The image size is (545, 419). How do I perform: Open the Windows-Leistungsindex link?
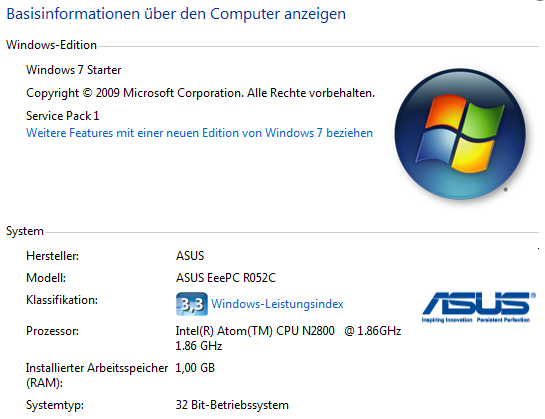pos(277,304)
